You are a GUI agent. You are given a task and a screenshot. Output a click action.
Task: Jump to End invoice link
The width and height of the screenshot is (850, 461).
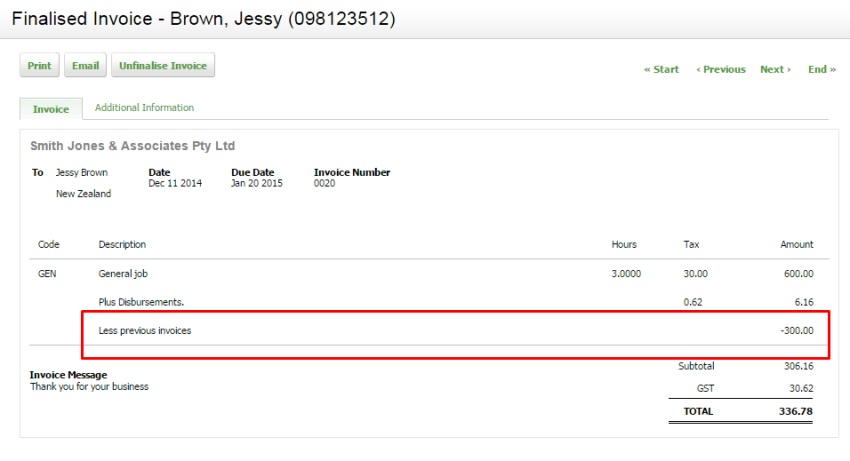click(x=822, y=69)
